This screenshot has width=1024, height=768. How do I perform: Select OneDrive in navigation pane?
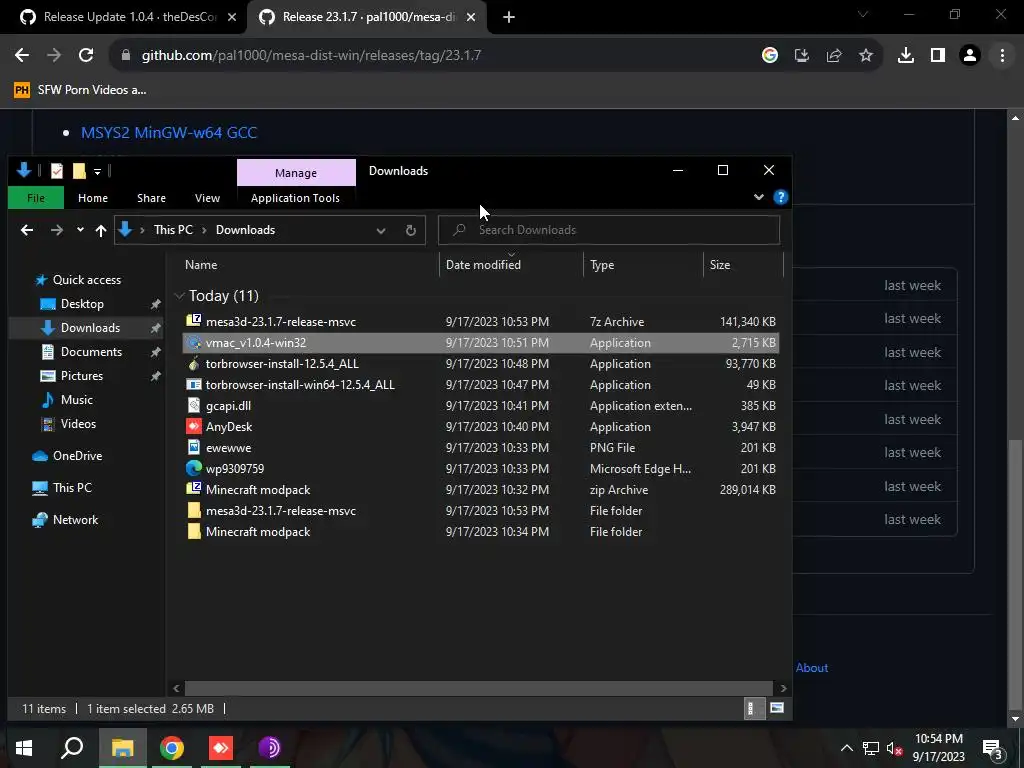(x=77, y=456)
